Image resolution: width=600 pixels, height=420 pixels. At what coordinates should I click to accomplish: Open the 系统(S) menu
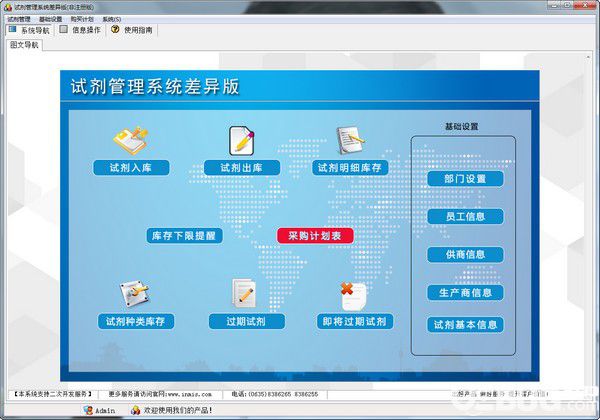pyautogui.click(x=112, y=19)
